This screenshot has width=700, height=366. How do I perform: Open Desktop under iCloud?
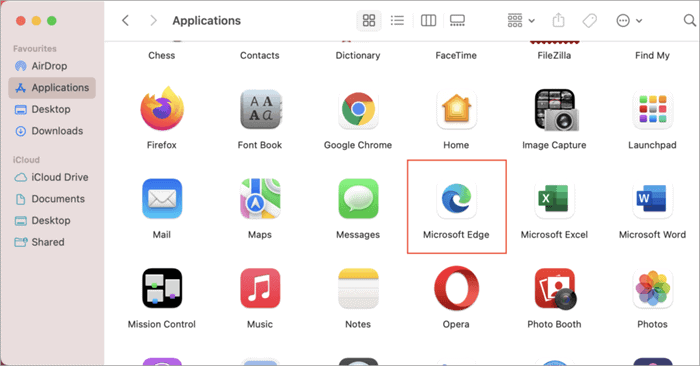[52, 220]
